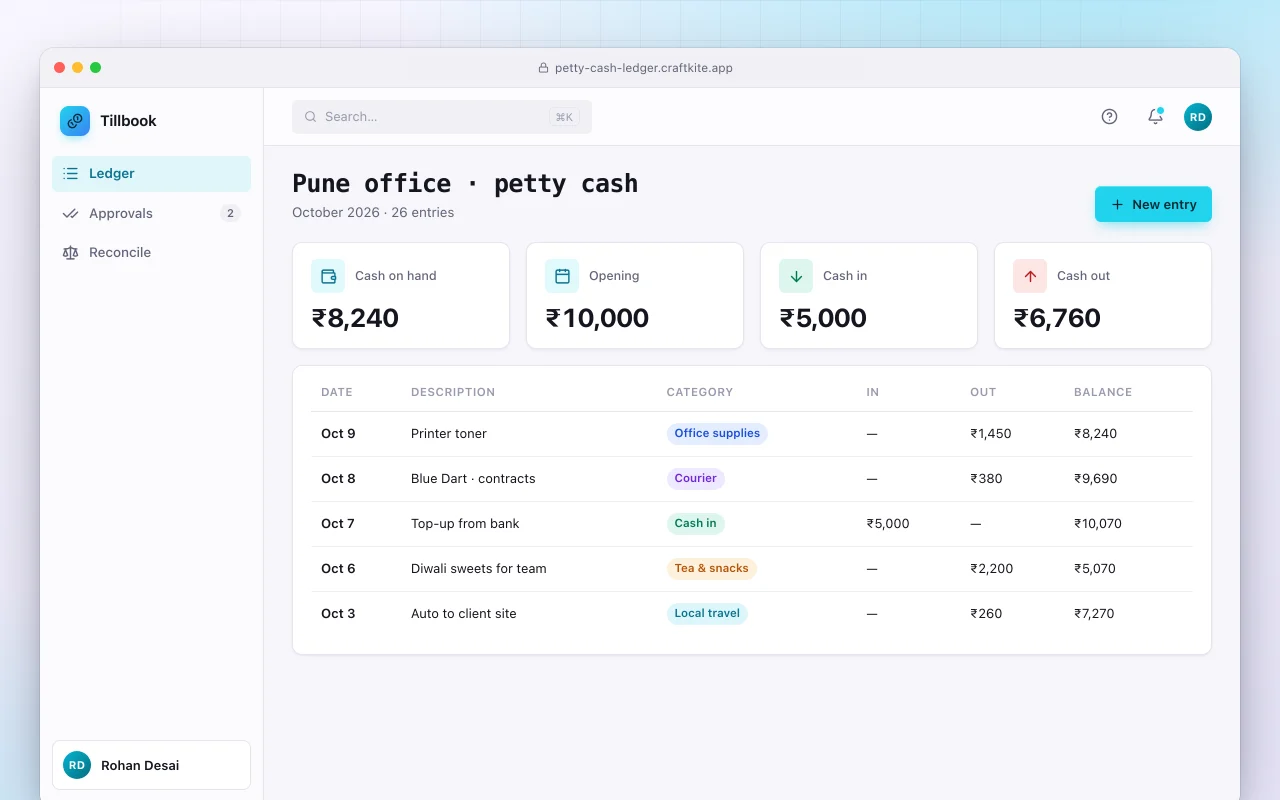Image resolution: width=1280 pixels, height=800 pixels.
Task: Click the Oct 7 date cell
Action: (338, 524)
